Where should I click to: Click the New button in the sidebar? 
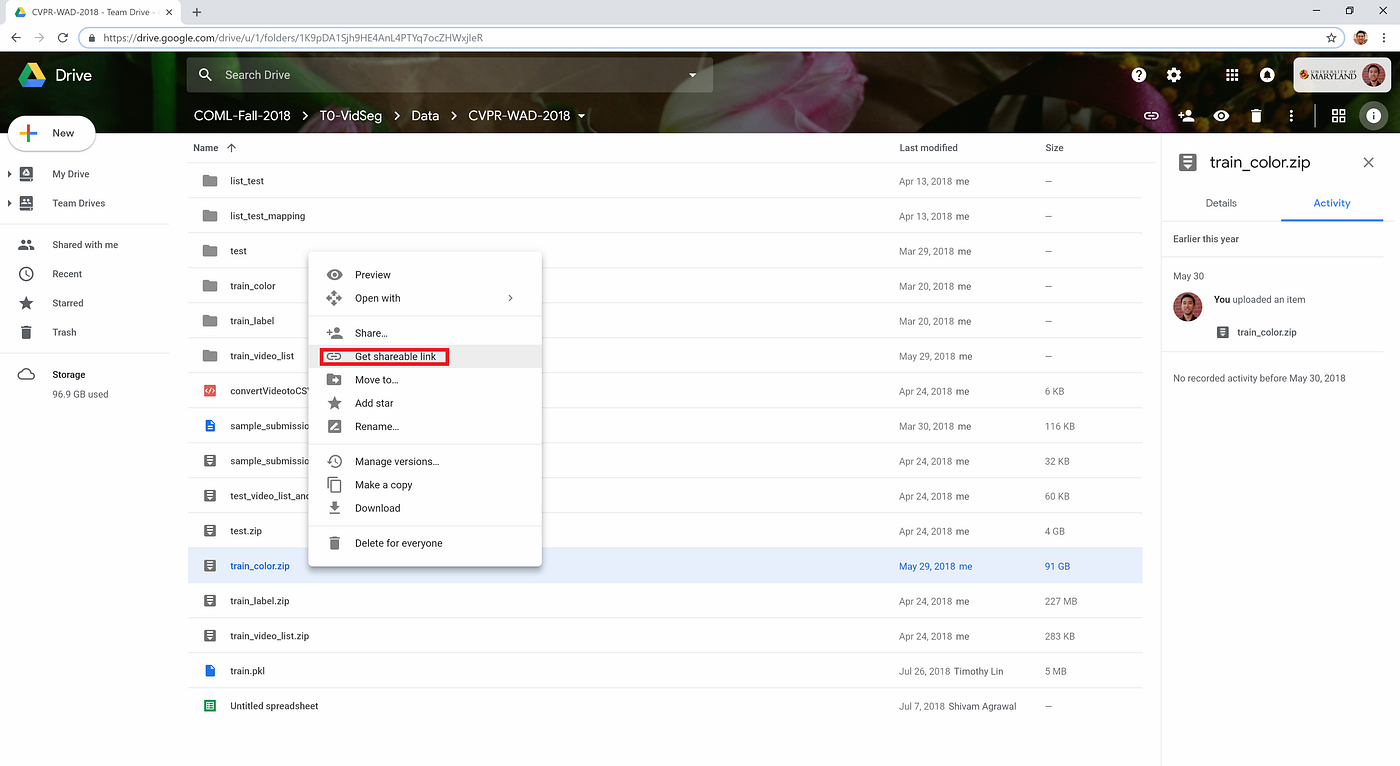click(51, 132)
